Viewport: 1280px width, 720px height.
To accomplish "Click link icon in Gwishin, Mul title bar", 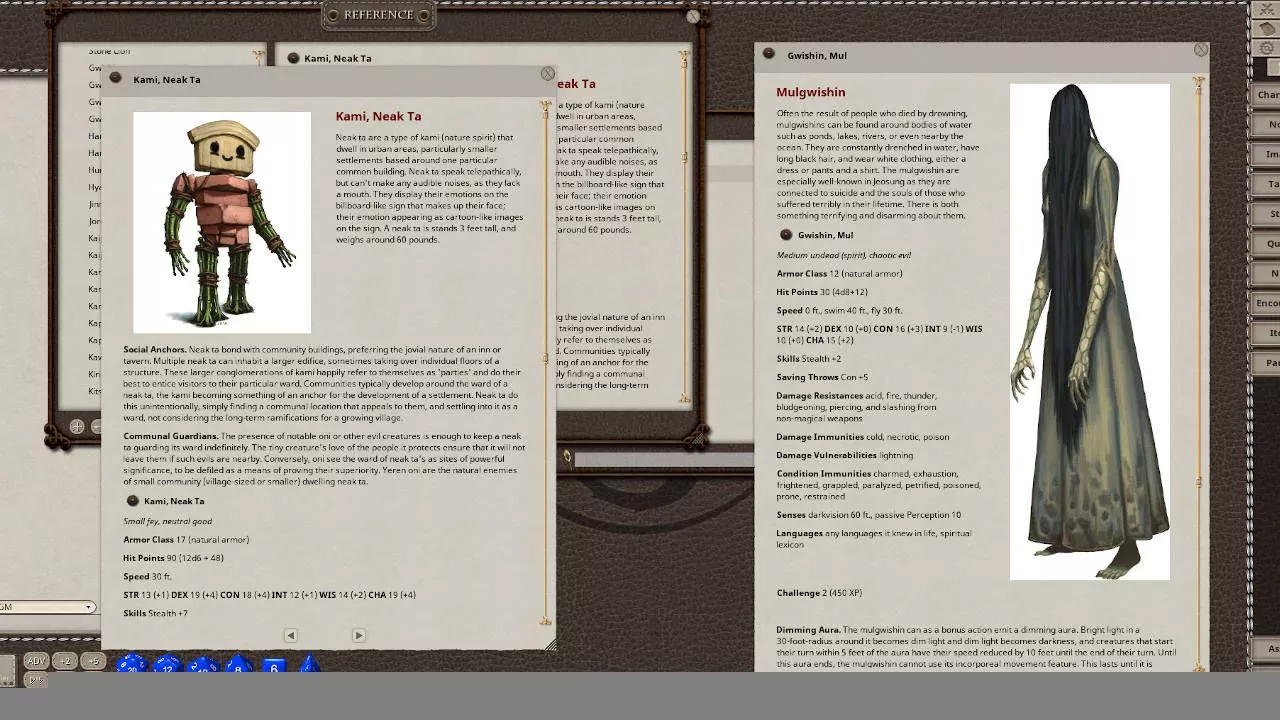I will coord(769,54).
